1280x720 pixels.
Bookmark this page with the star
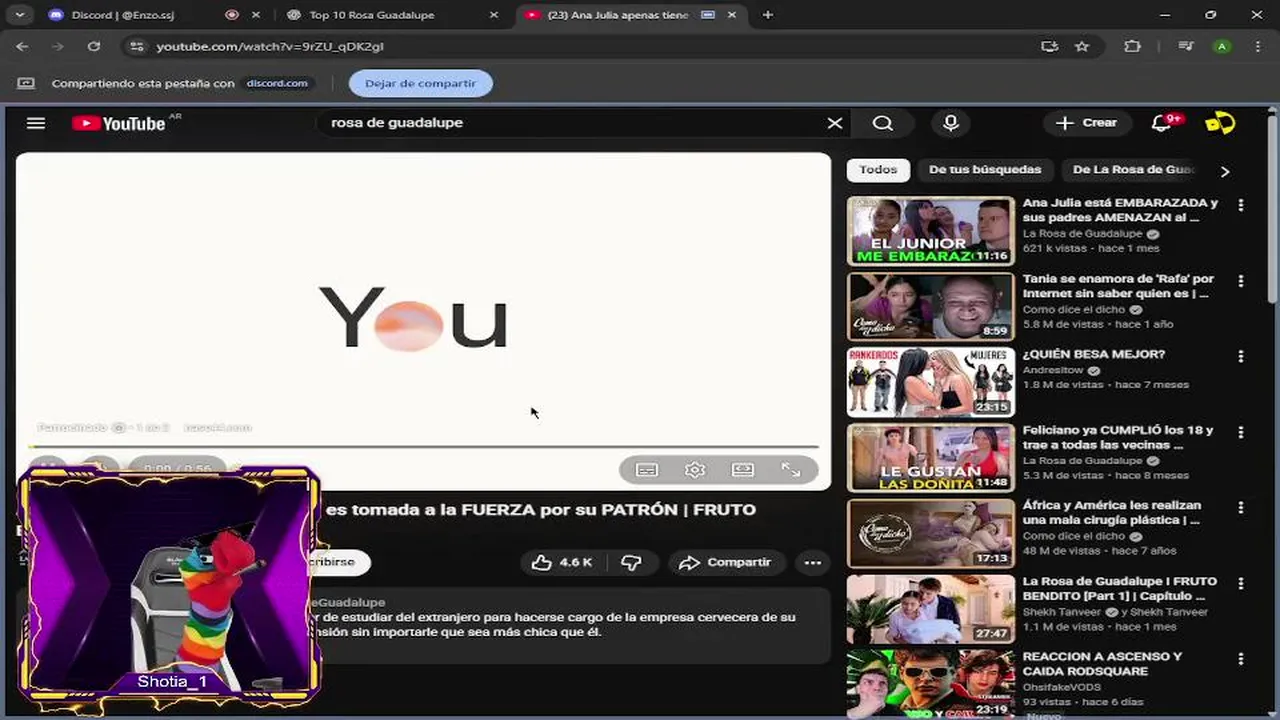pyautogui.click(x=1081, y=46)
